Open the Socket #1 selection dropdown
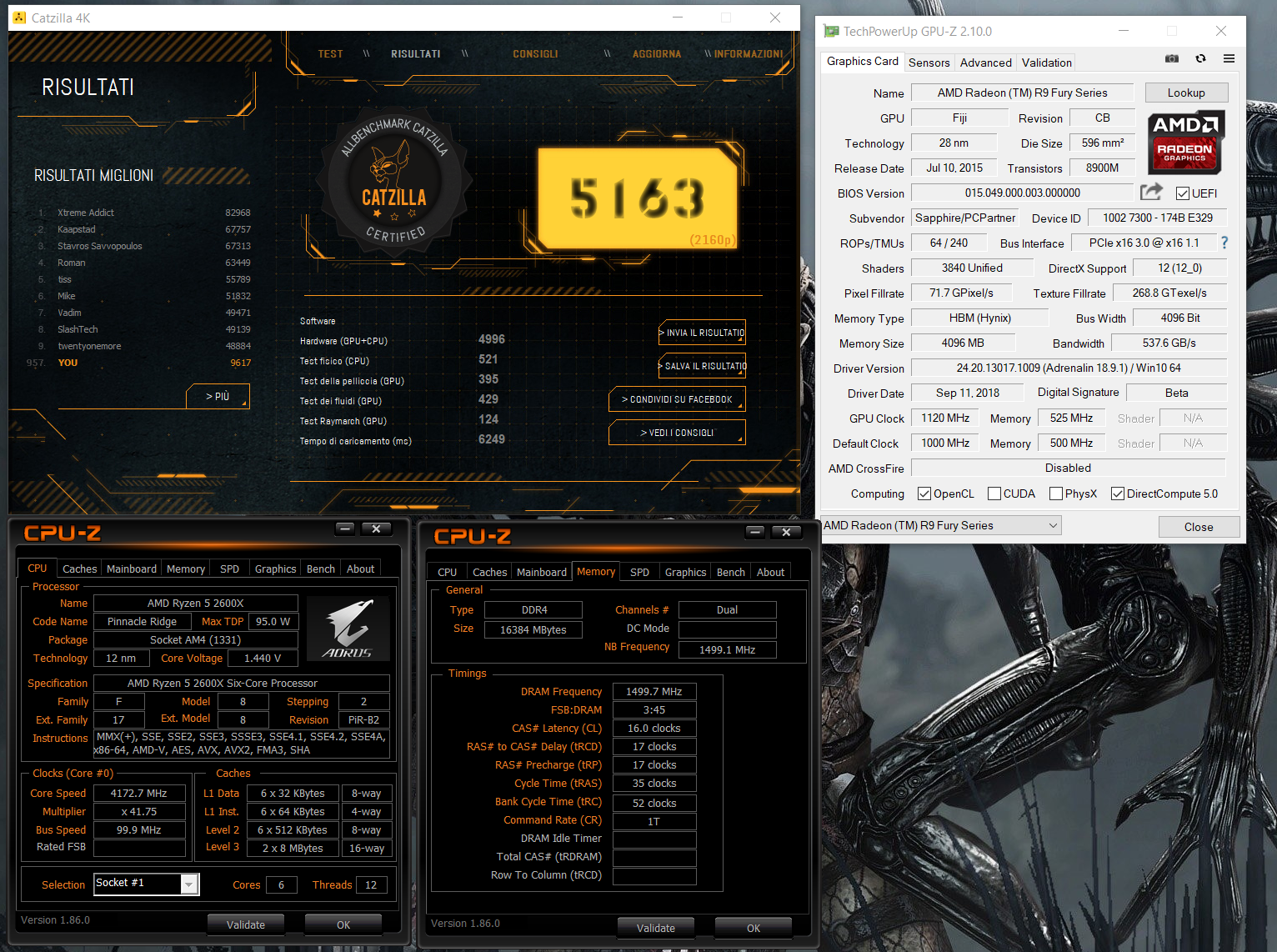The height and width of the screenshot is (952, 1277). click(x=147, y=884)
